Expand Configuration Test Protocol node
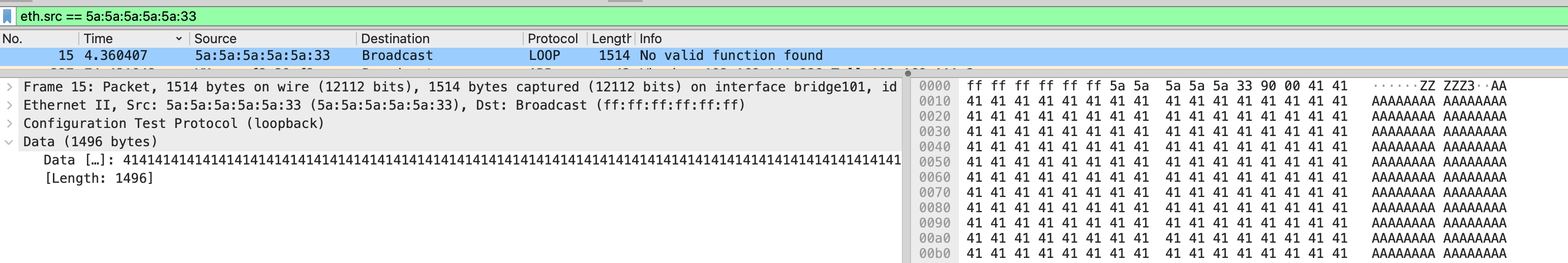1568x263 pixels. tap(9, 124)
